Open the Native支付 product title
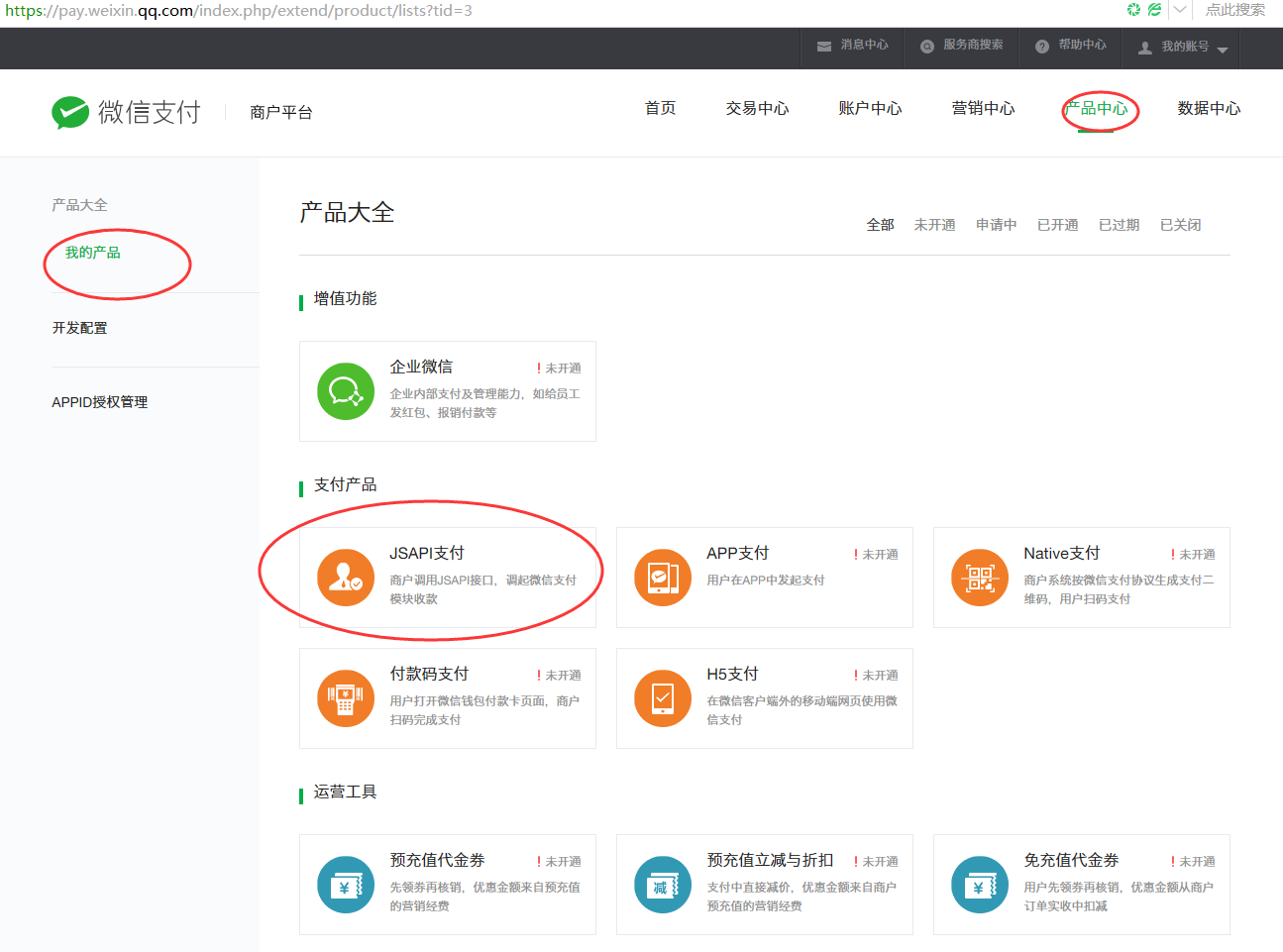The width and height of the screenshot is (1283, 952). (x=1062, y=553)
